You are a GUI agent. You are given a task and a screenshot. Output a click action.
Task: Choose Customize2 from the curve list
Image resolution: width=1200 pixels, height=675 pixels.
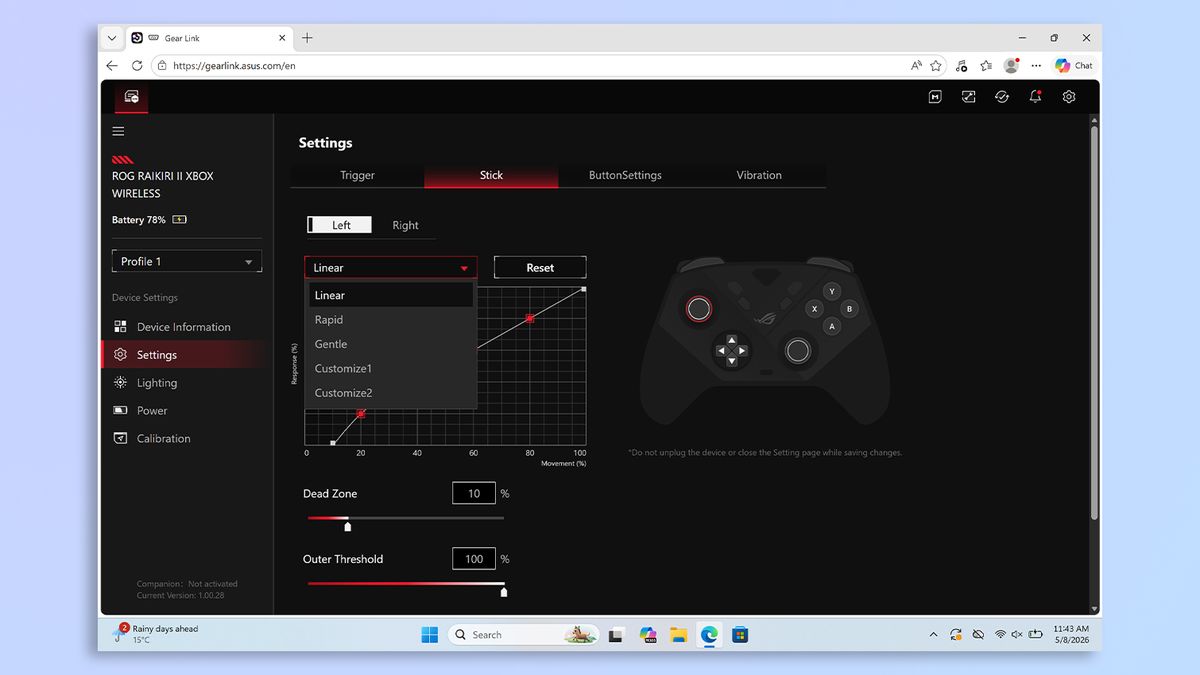point(391,393)
